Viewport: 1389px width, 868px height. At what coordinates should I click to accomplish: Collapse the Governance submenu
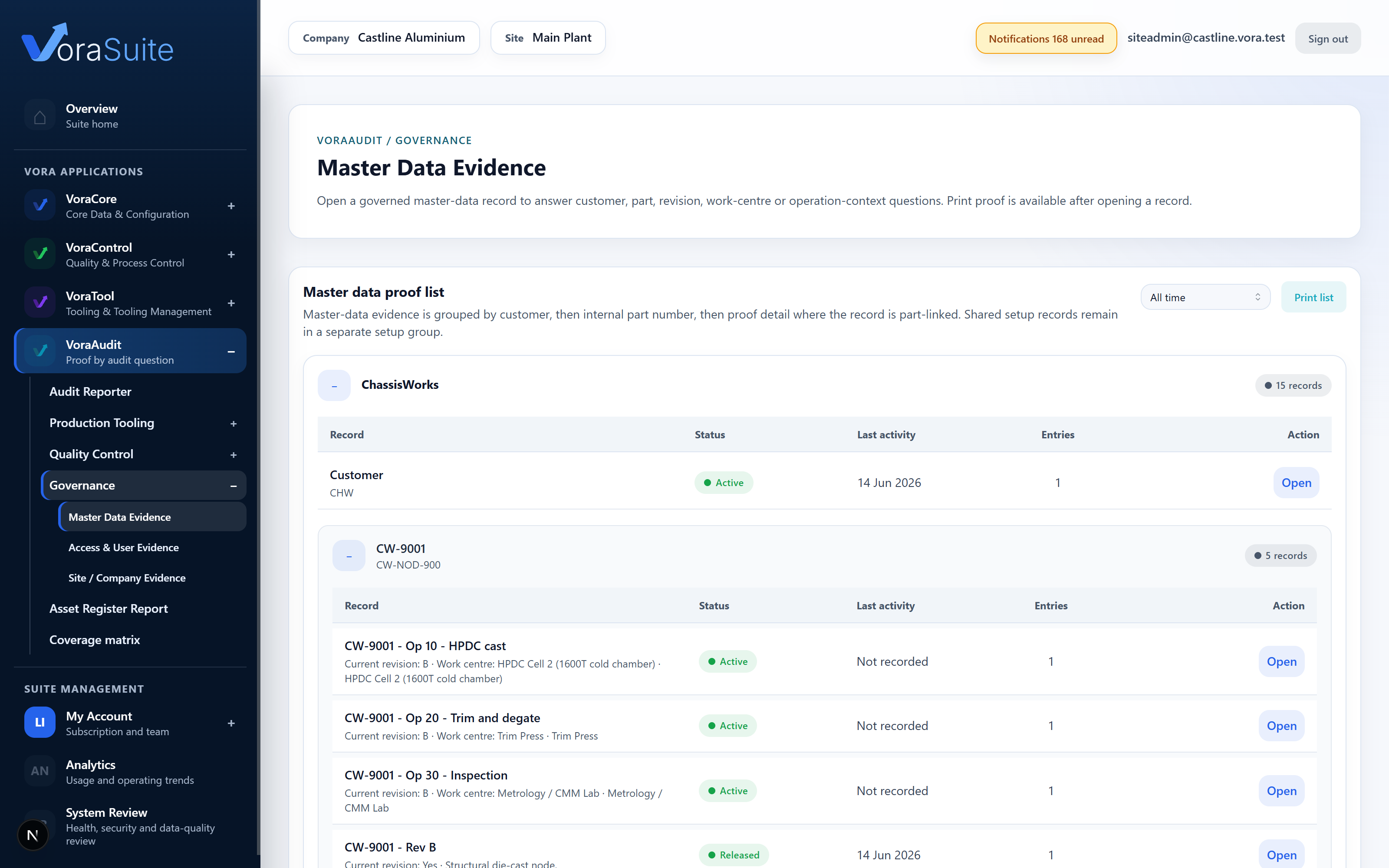point(234,486)
